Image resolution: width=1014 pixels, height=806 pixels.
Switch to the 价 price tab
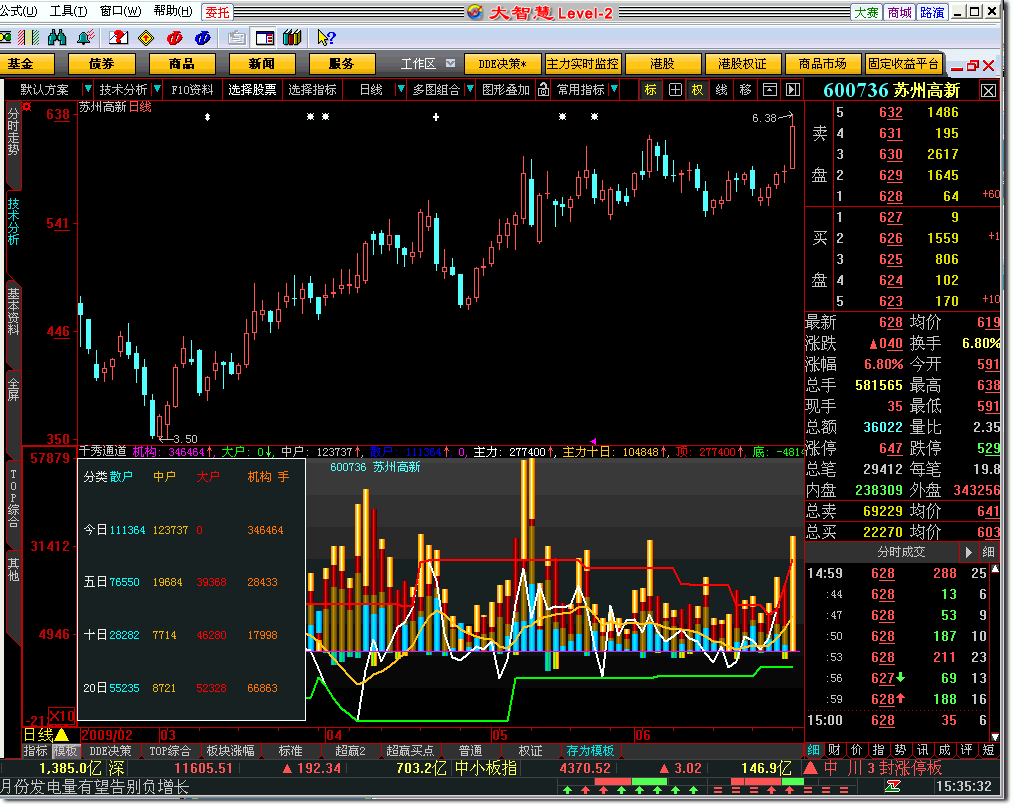click(x=857, y=750)
